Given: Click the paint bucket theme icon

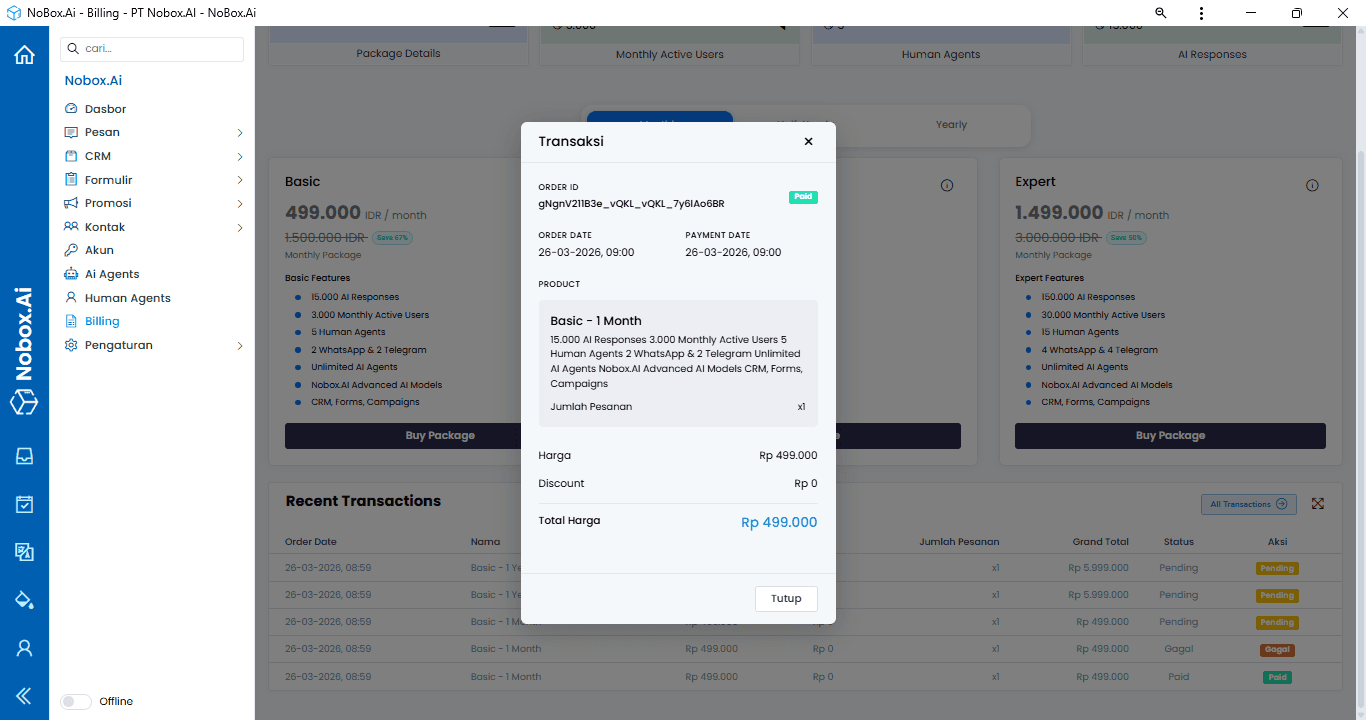Looking at the screenshot, I should pyautogui.click(x=24, y=600).
